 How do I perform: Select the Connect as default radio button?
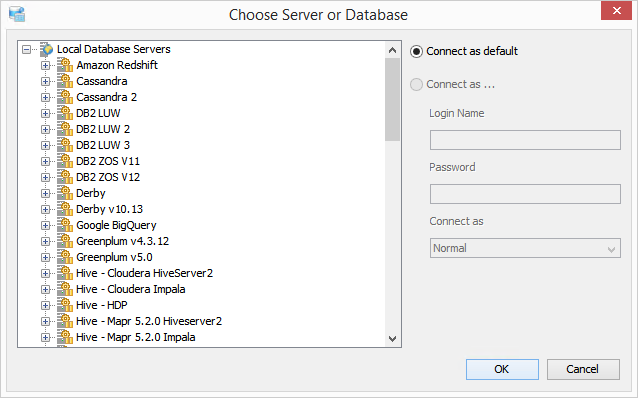[x=416, y=51]
